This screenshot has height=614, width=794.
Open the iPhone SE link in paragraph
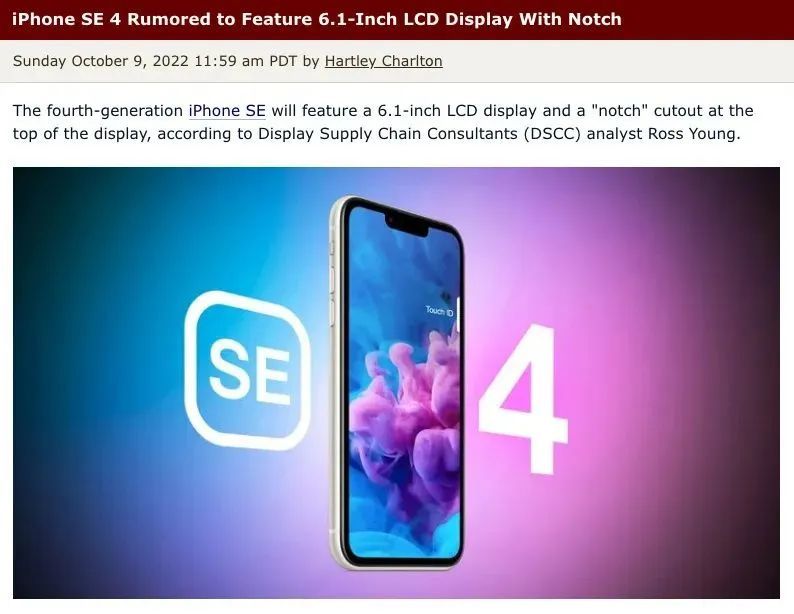tap(227, 110)
